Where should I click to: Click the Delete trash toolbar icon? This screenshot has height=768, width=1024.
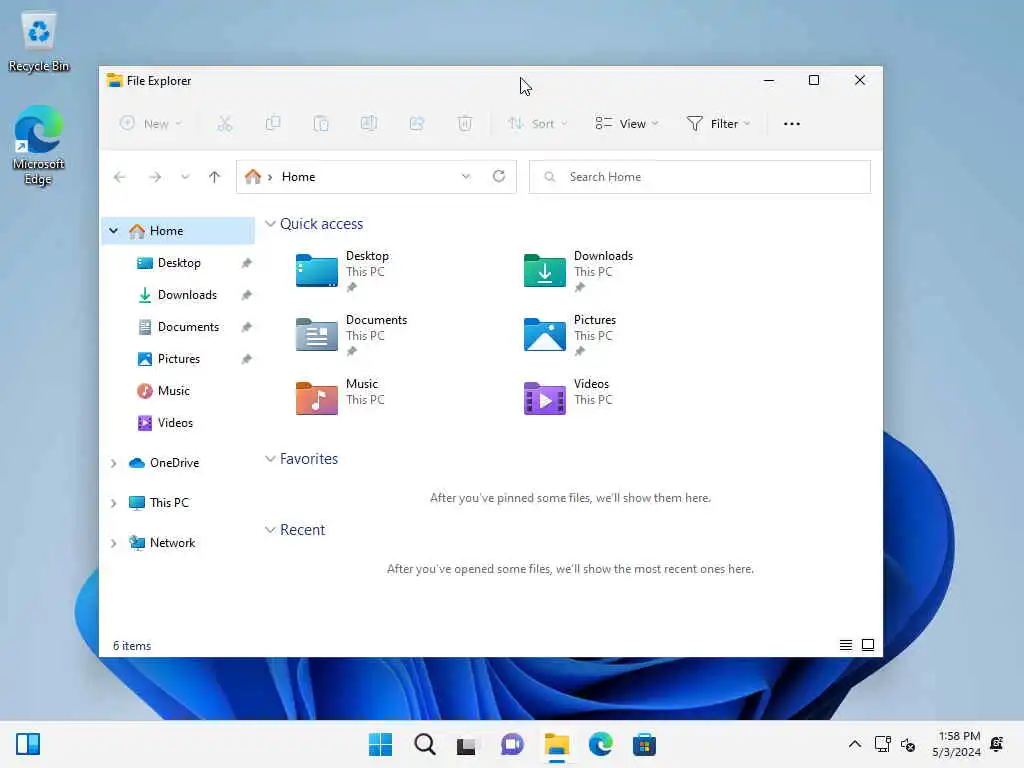pos(464,123)
